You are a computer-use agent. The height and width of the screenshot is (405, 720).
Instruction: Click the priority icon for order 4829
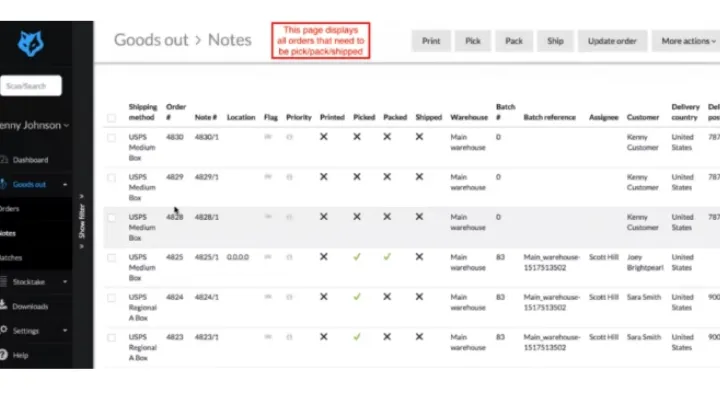289,177
